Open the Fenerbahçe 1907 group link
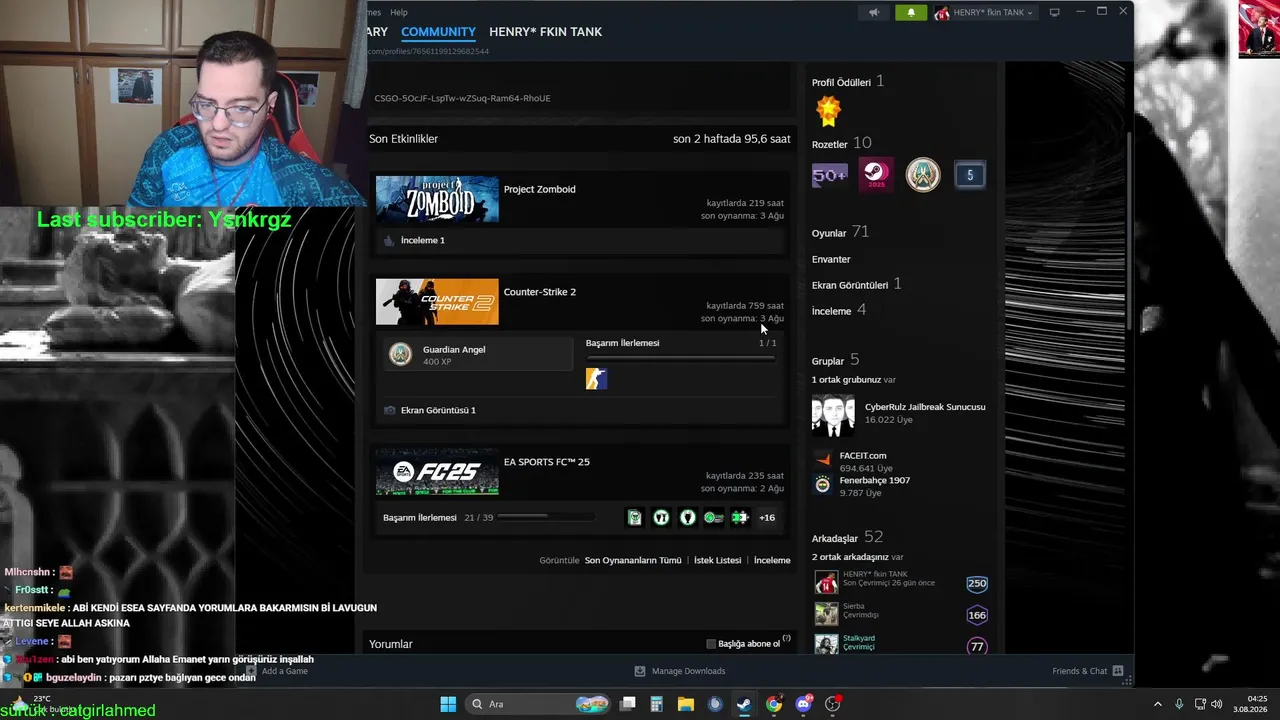The width and height of the screenshot is (1280, 720). (x=875, y=480)
